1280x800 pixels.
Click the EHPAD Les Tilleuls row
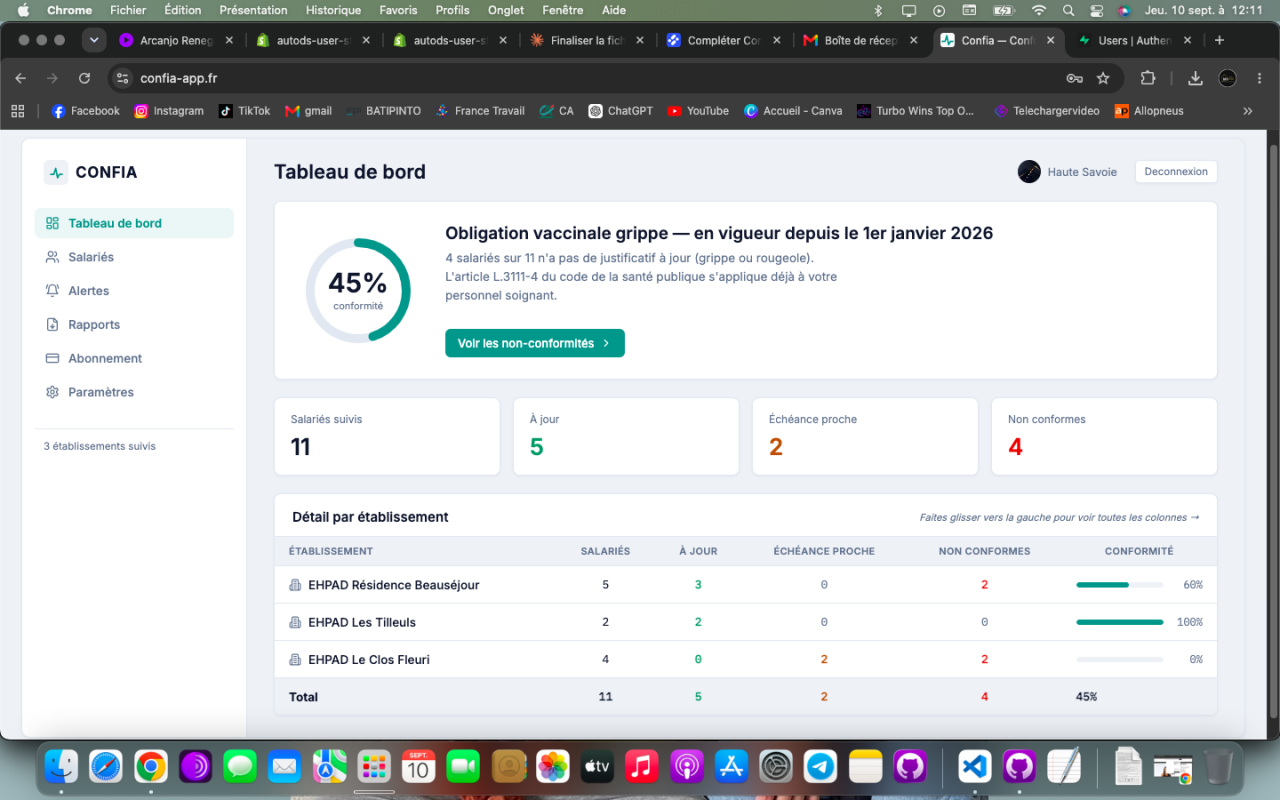[746, 622]
